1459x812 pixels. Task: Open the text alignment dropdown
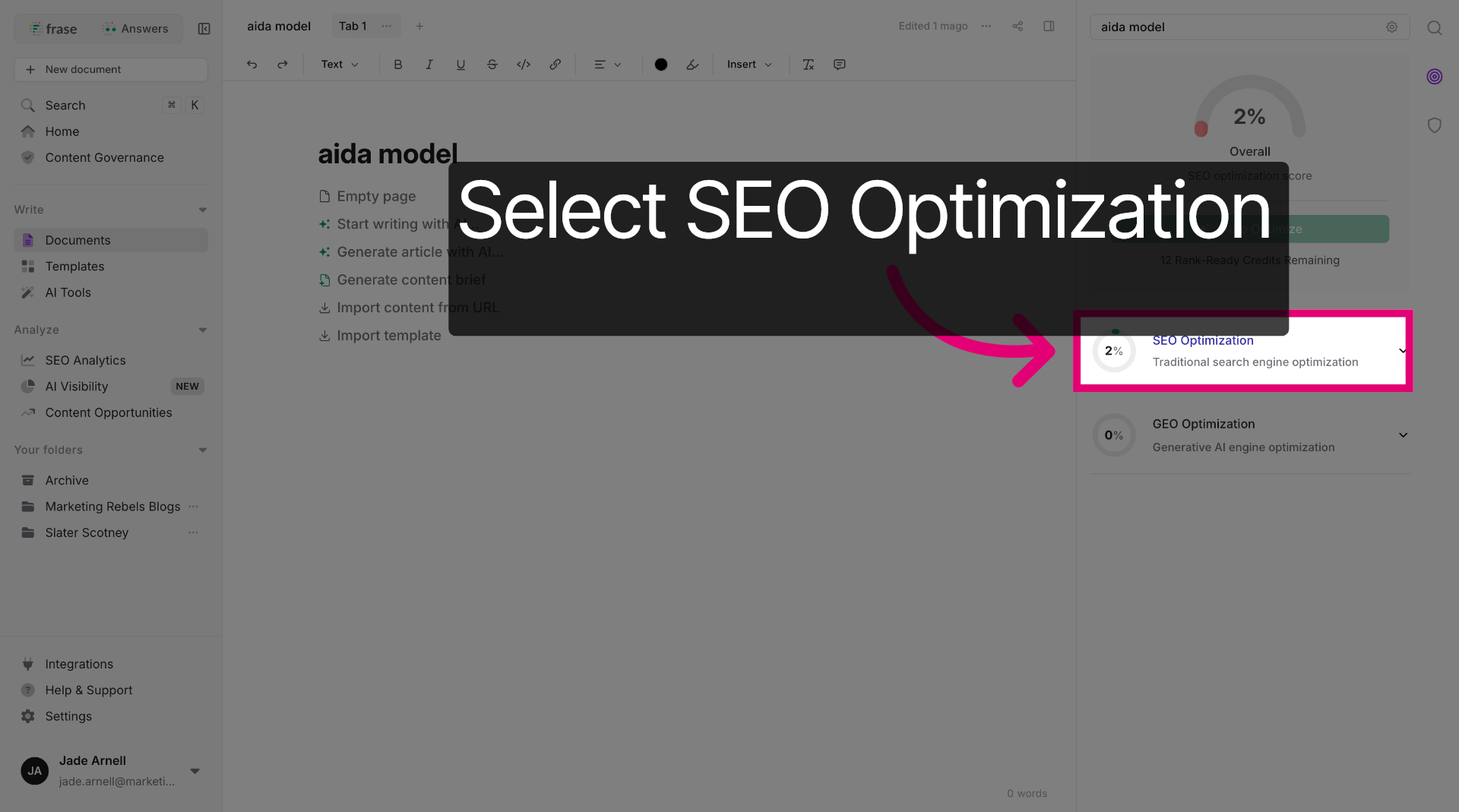coord(607,65)
